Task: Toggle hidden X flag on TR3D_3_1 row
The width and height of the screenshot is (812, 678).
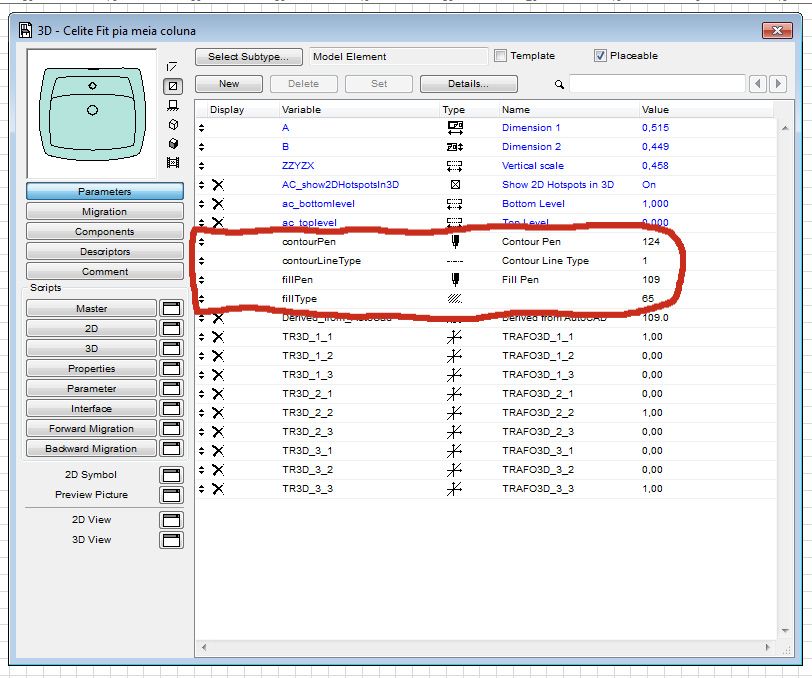Action: (218, 451)
